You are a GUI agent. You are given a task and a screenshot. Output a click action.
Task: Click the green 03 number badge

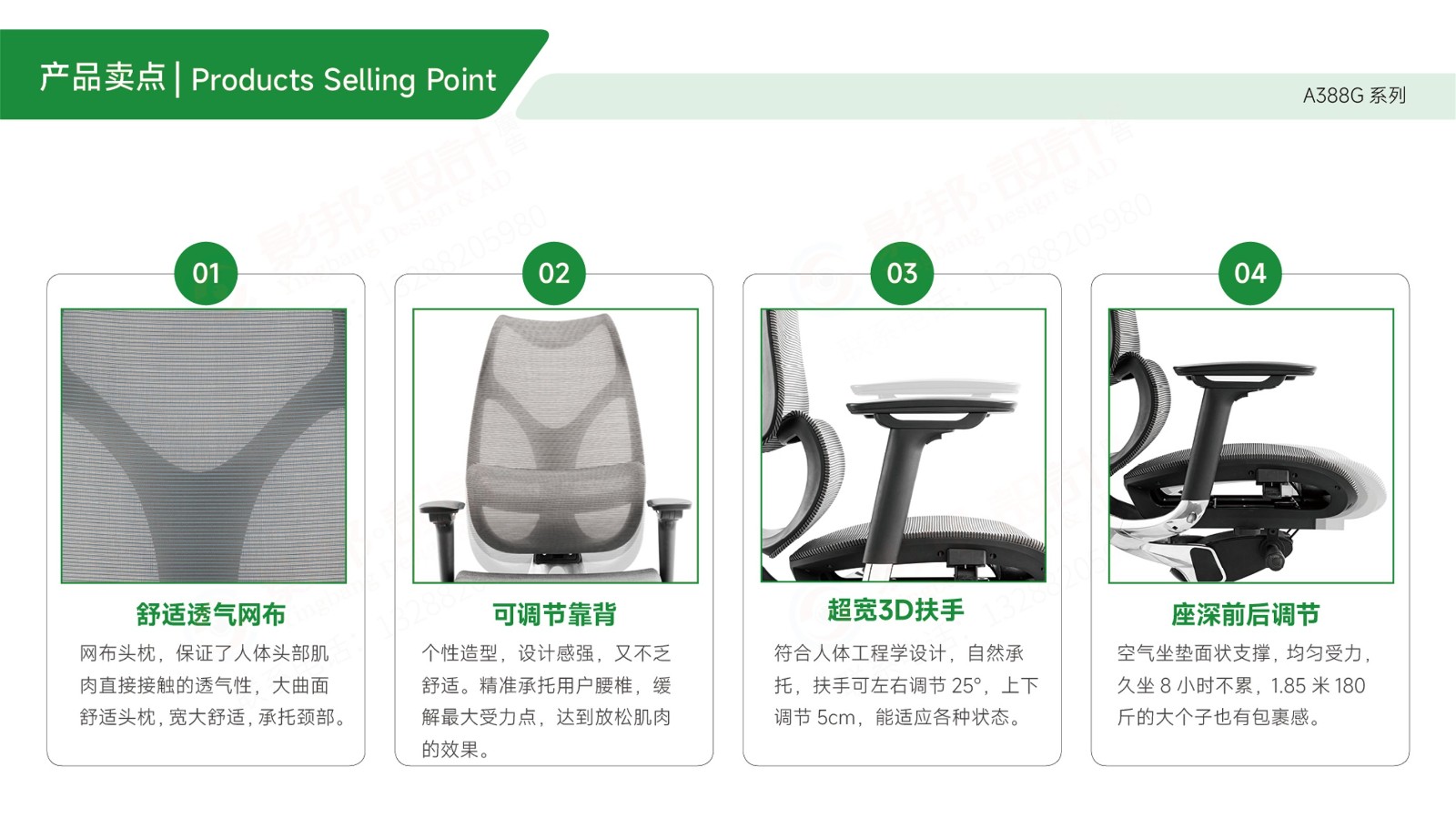(x=902, y=273)
